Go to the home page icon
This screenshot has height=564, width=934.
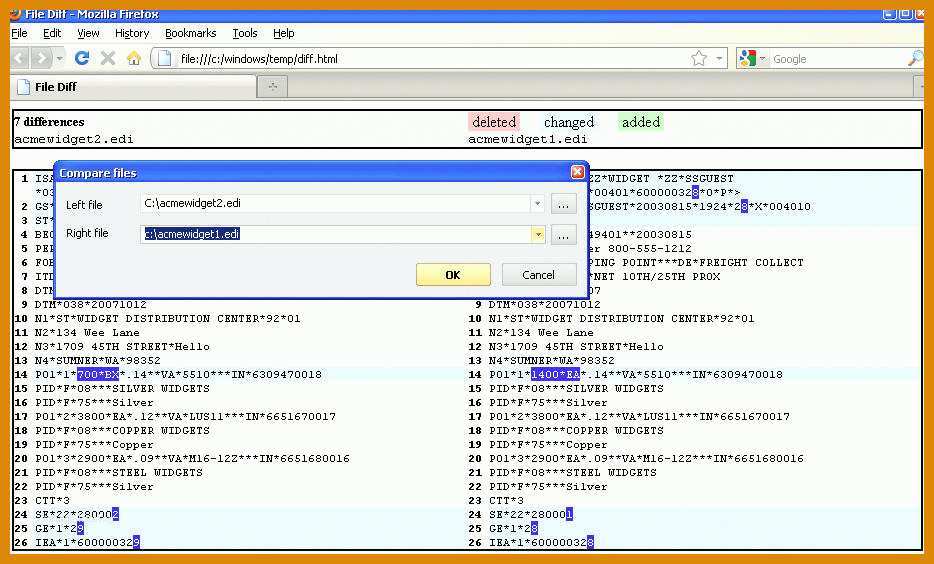pyautogui.click(x=134, y=58)
